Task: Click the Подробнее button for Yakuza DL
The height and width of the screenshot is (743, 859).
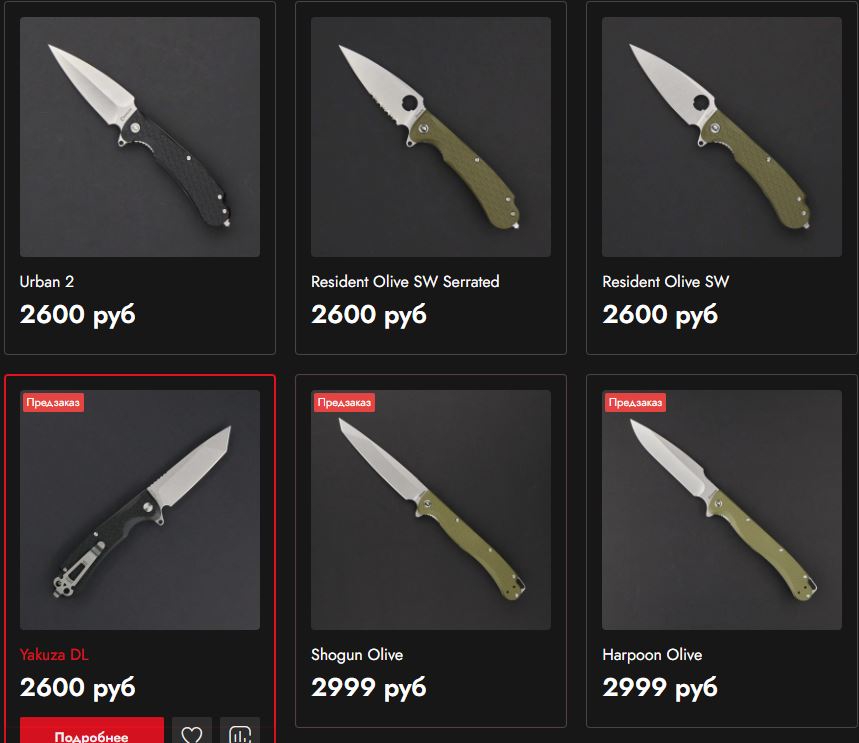Action: pos(91,731)
